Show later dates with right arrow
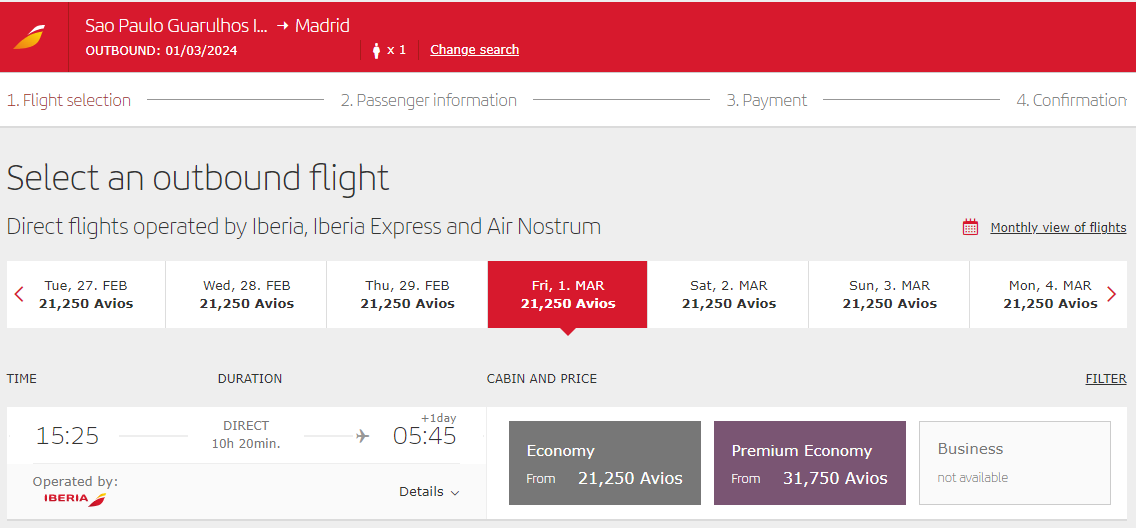Viewport: 1136px width, 528px height. tap(1111, 294)
